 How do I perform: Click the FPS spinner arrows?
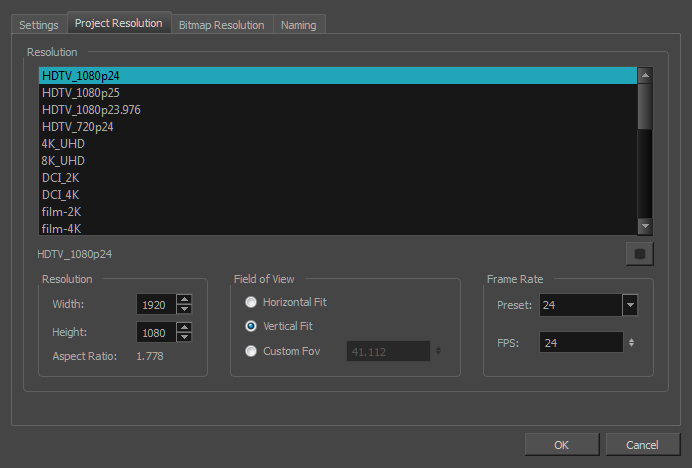pos(630,343)
